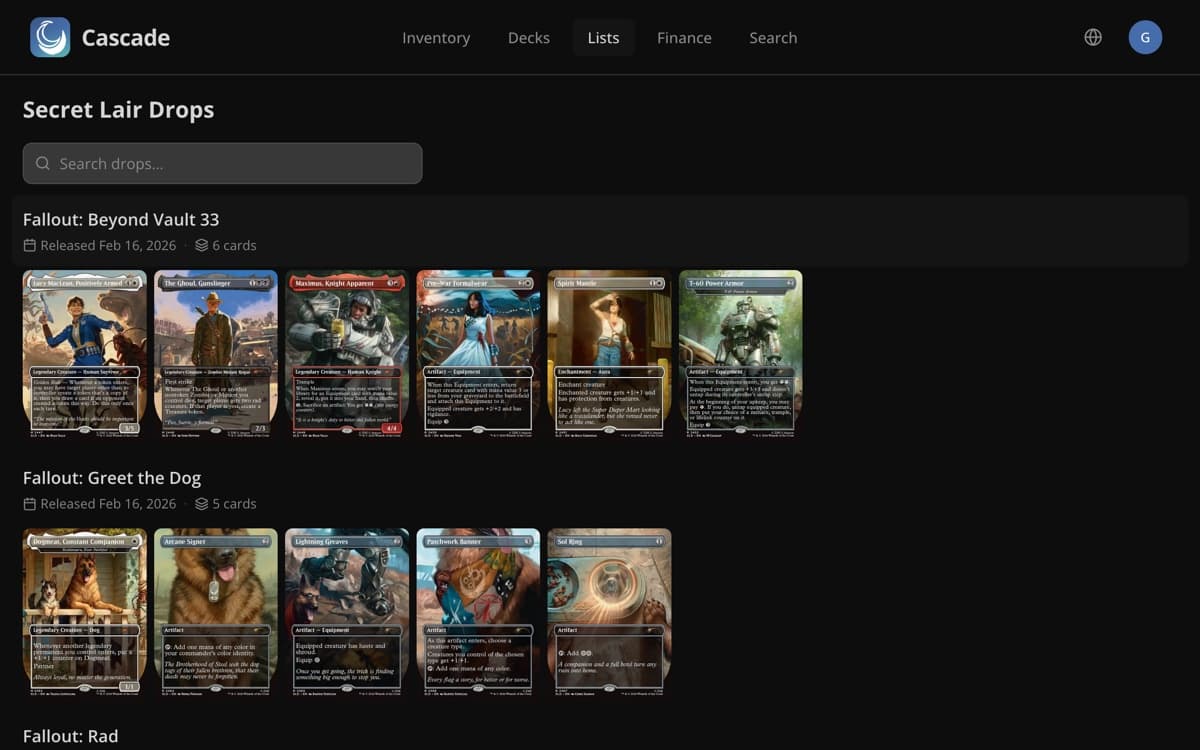The height and width of the screenshot is (750, 1200).
Task: Click the Lightning Greaves card image
Action: [347, 613]
